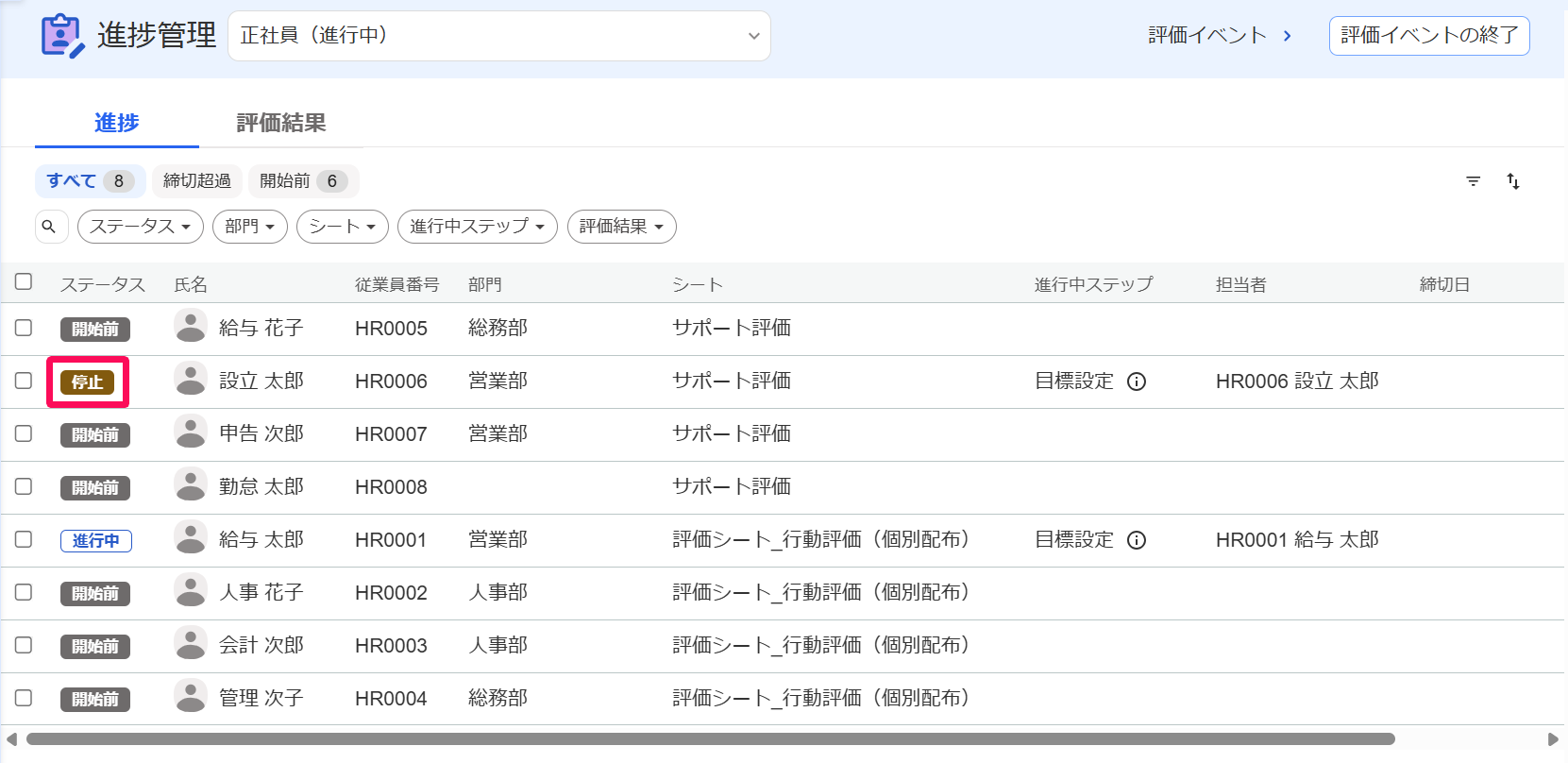The width and height of the screenshot is (1568, 763).
Task: Click the 従業員番号 column header
Action: point(396,284)
